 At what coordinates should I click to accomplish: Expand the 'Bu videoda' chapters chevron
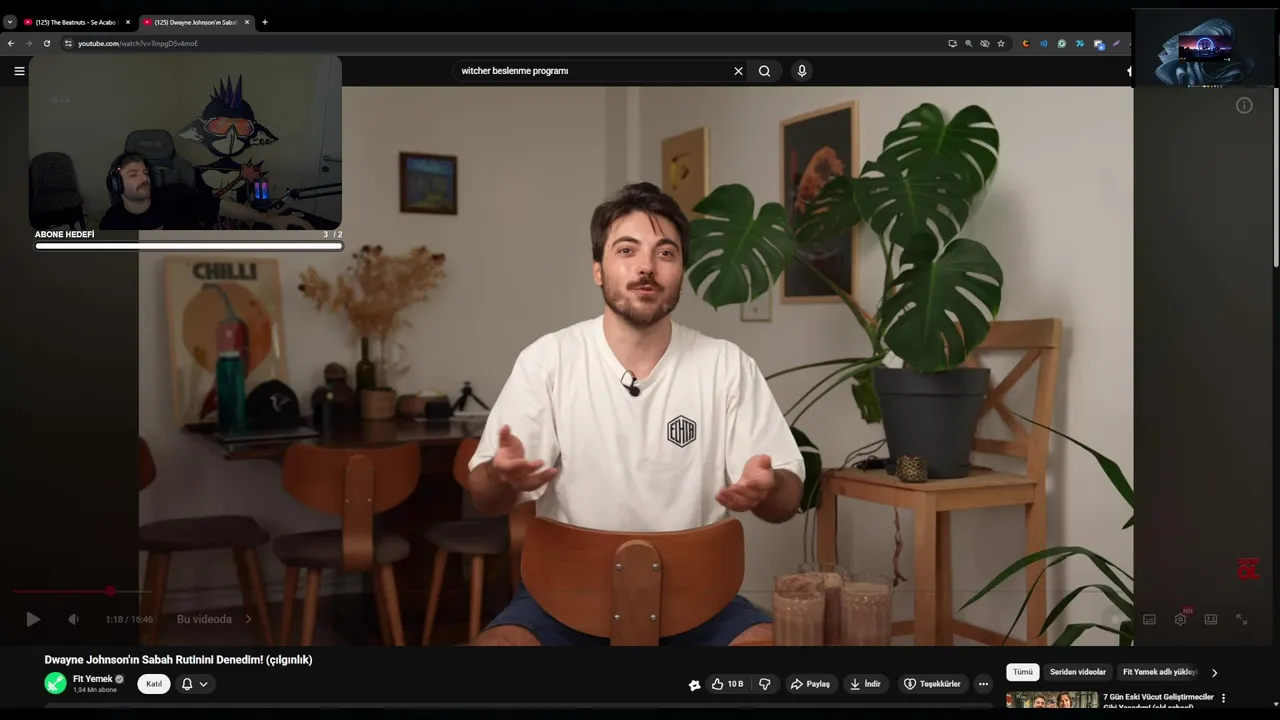click(248, 619)
